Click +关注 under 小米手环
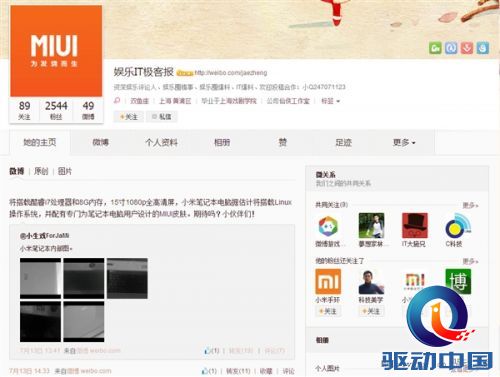Viewport: 500px width, 377px height. (x=328, y=311)
